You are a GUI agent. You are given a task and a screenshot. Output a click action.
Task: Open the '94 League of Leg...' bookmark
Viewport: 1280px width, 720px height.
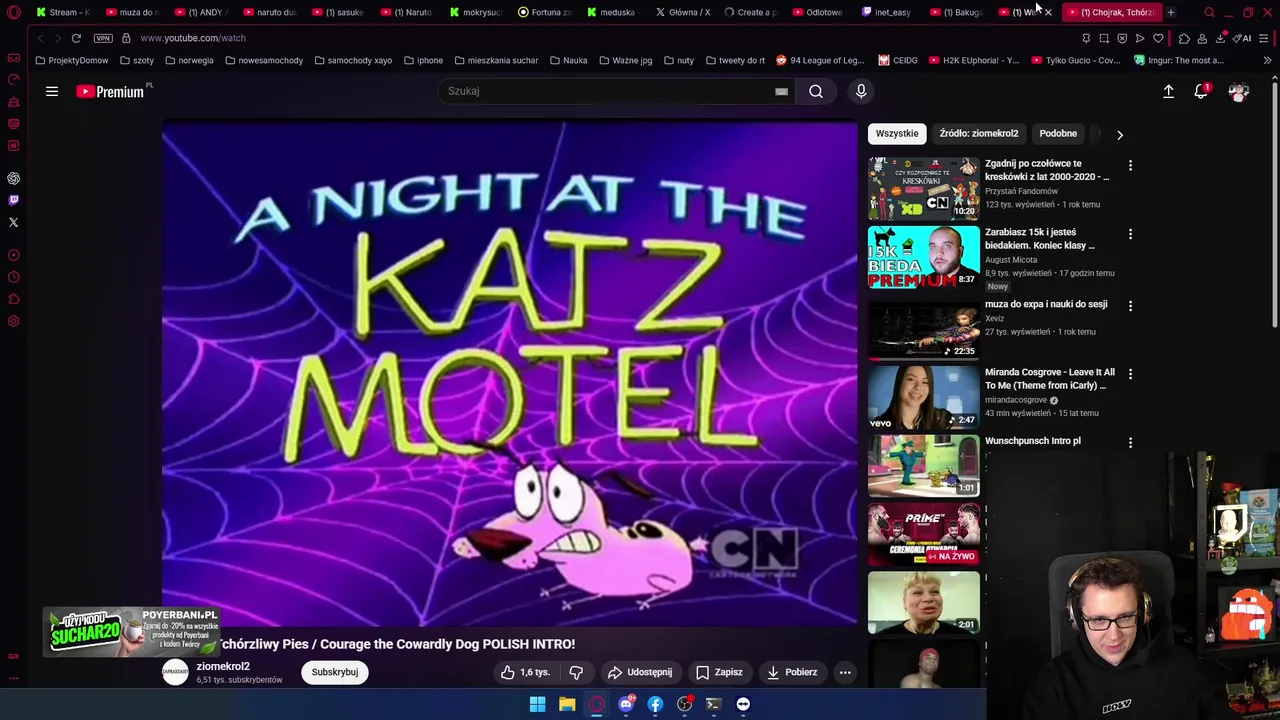point(820,60)
